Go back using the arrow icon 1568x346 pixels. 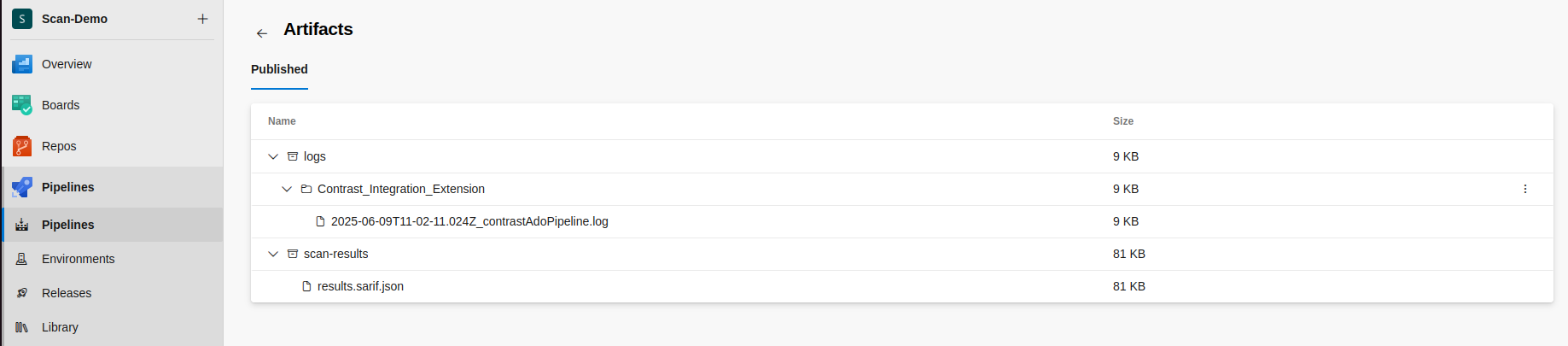click(x=262, y=33)
